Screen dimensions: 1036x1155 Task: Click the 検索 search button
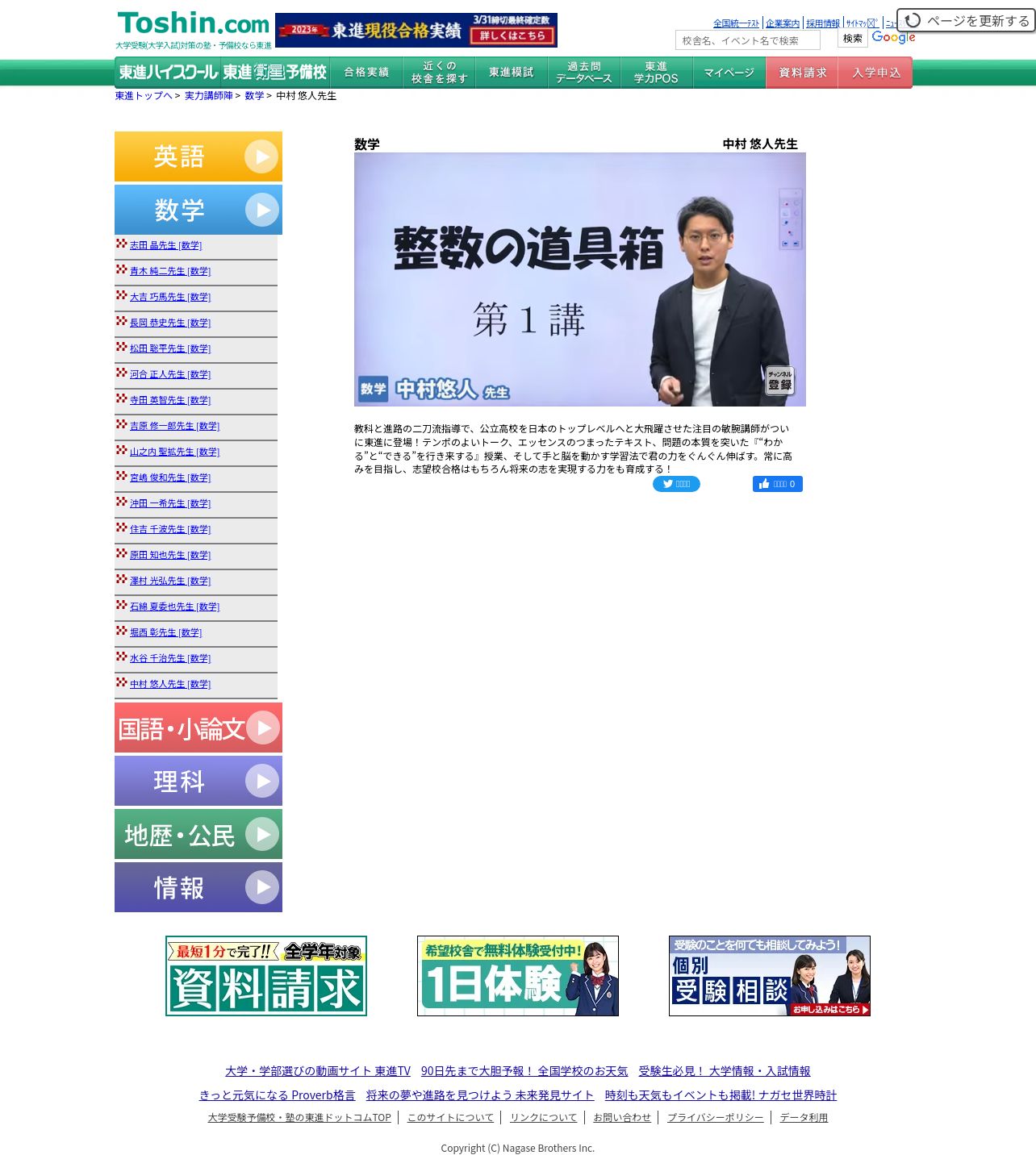852,39
